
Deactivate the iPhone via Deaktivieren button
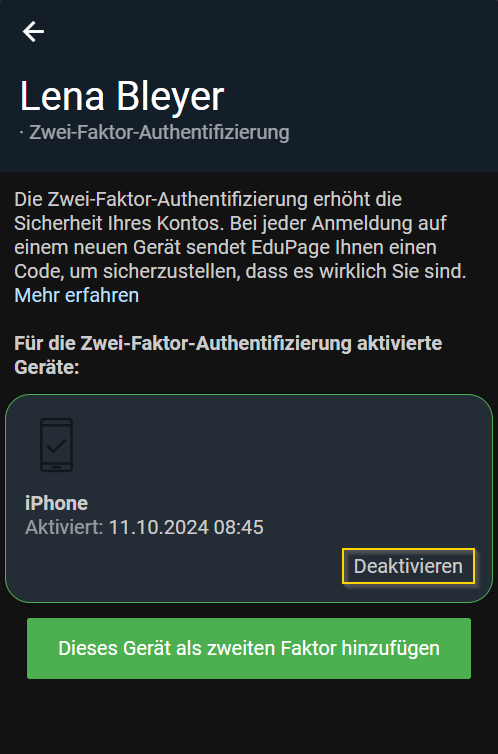click(x=408, y=566)
